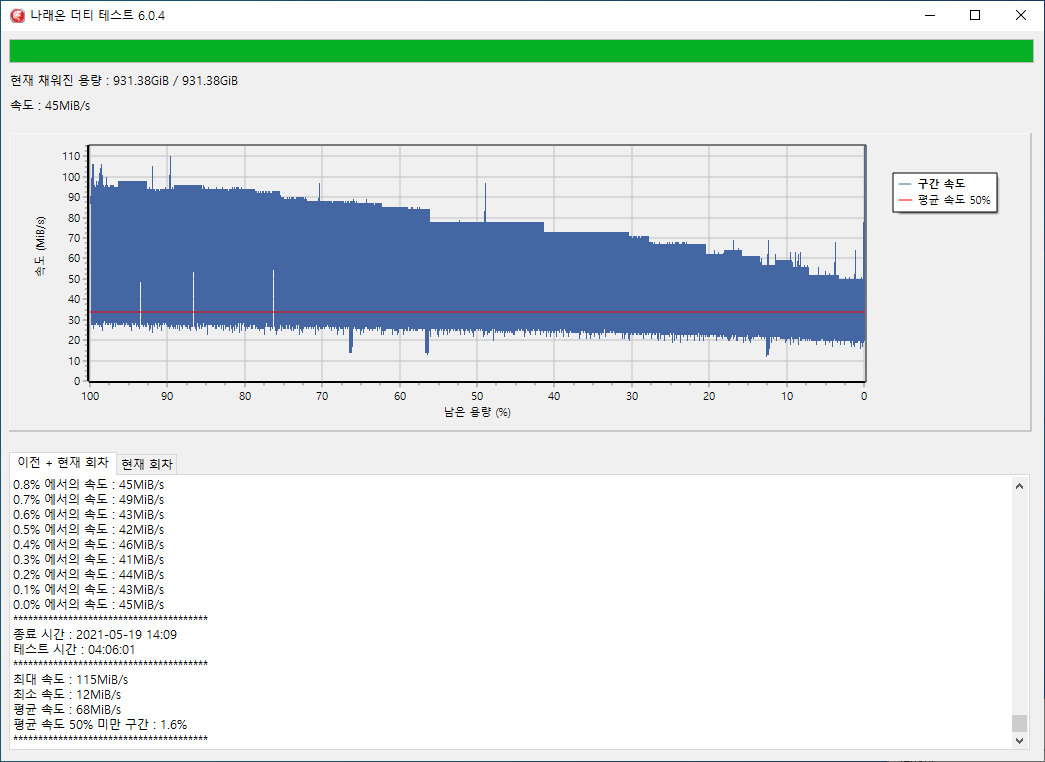Select log line 0.0% 에서의 속도 : 45MiB/s

click(89, 605)
